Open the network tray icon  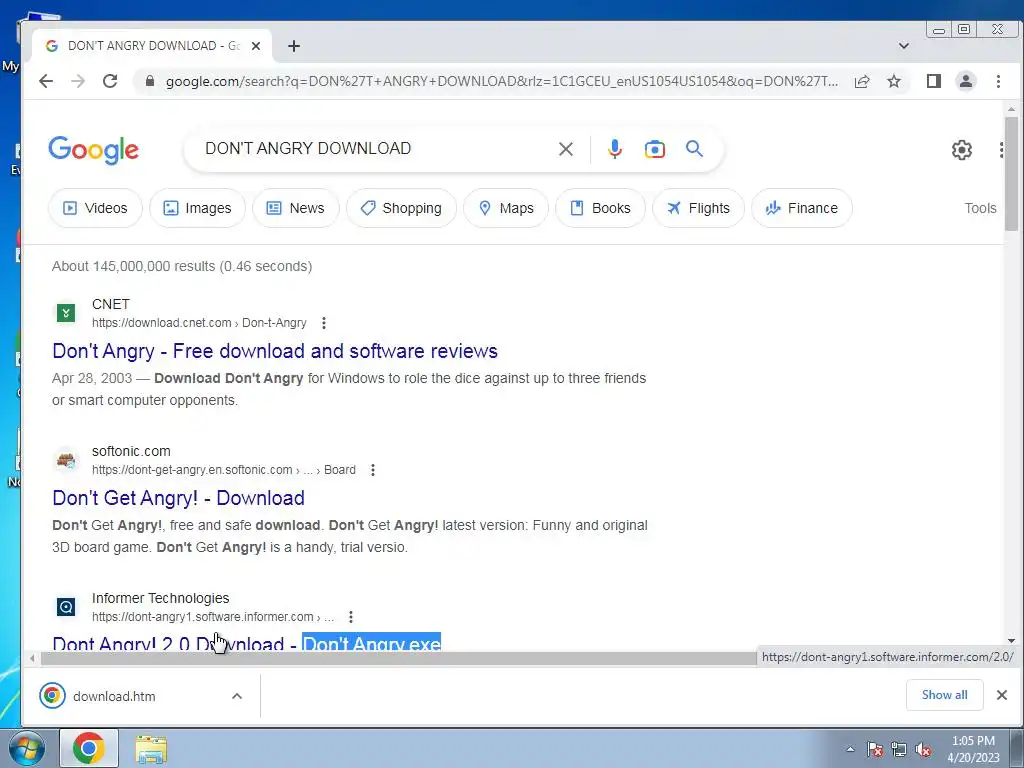click(899, 750)
